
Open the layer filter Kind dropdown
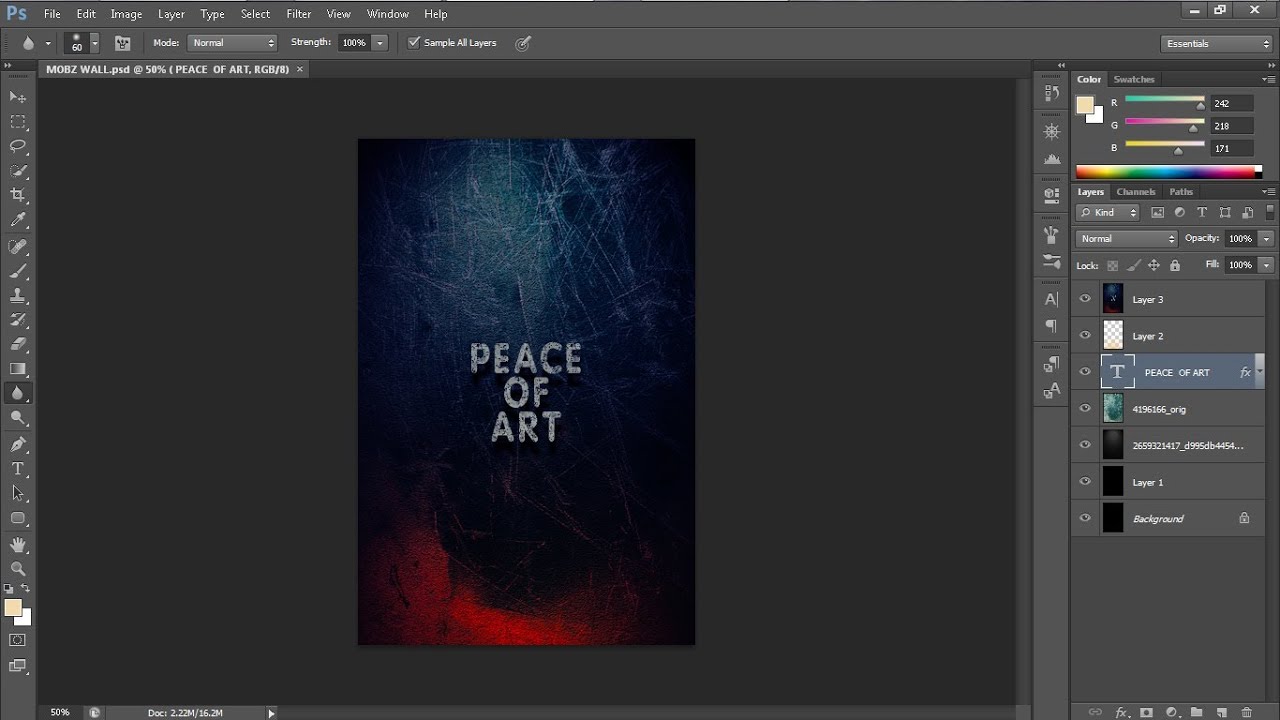point(1108,212)
